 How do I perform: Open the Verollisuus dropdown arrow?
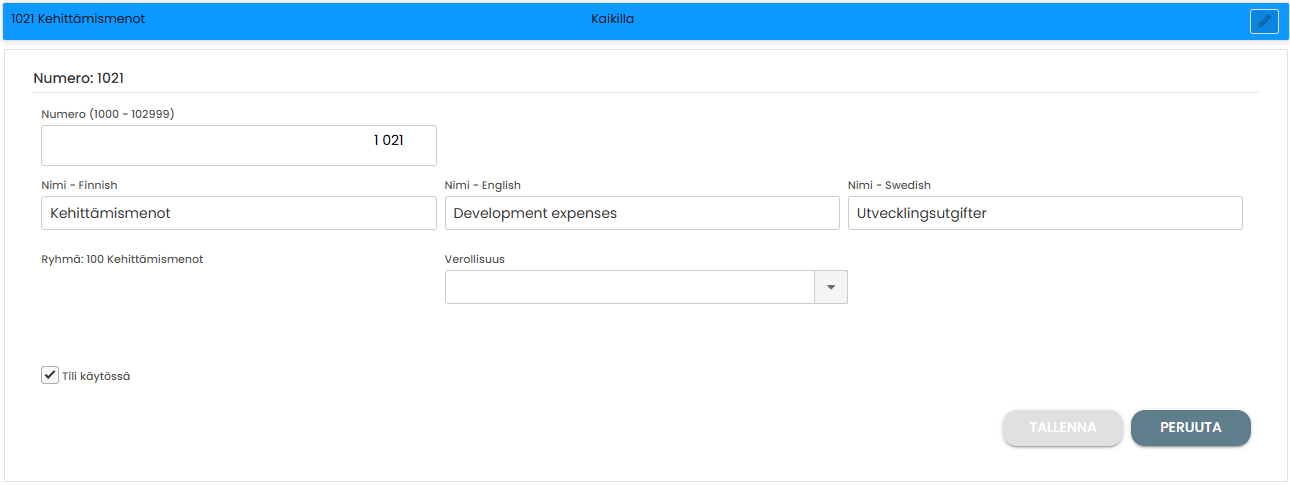tap(831, 287)
